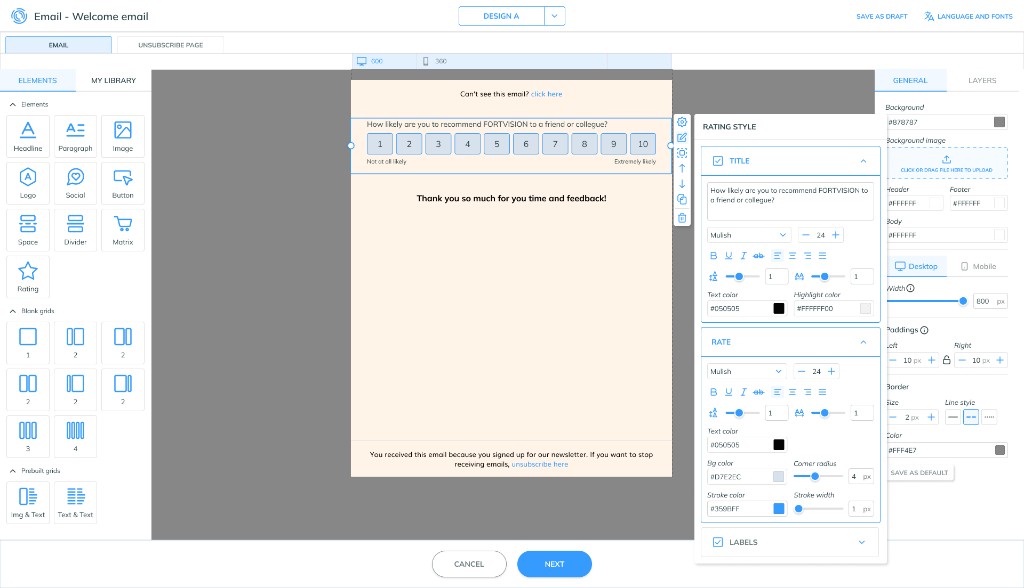Open the DESIGN A dropdown arrow
The height and width of the screenshot is (588, 1024).
[554, 16]
